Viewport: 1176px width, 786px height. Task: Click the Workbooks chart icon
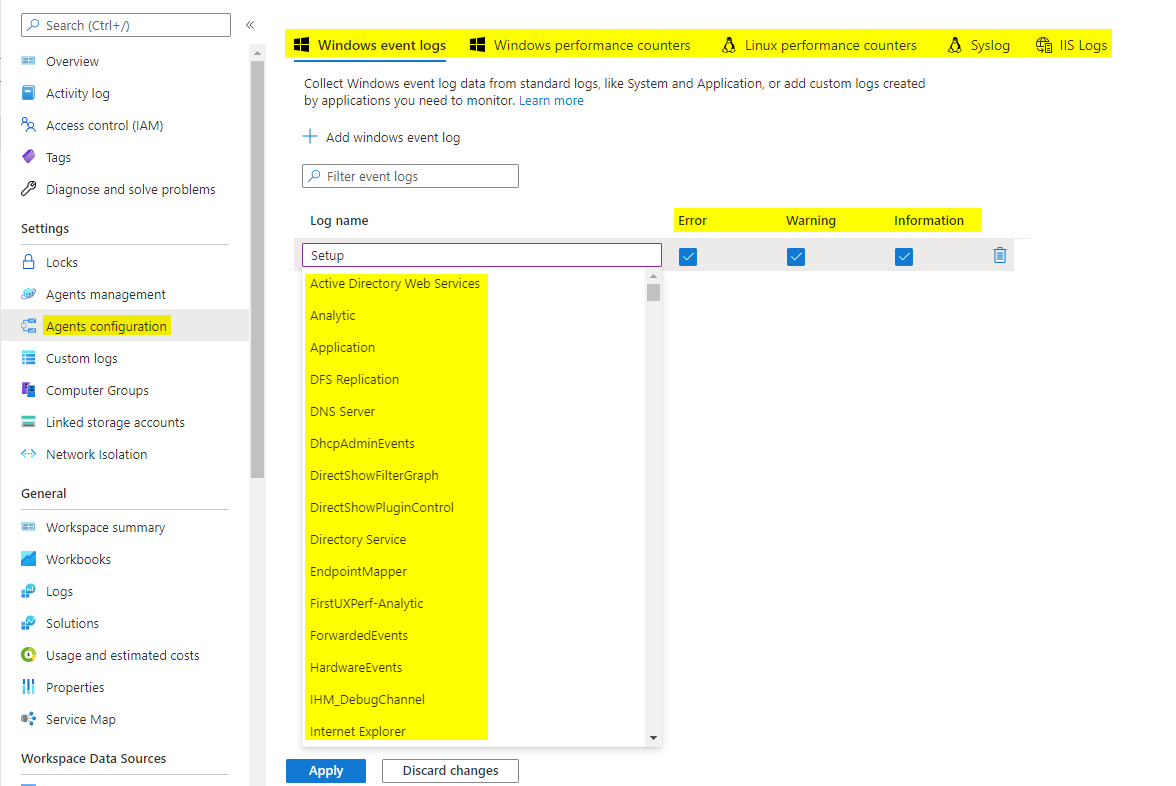click(28, 559)
